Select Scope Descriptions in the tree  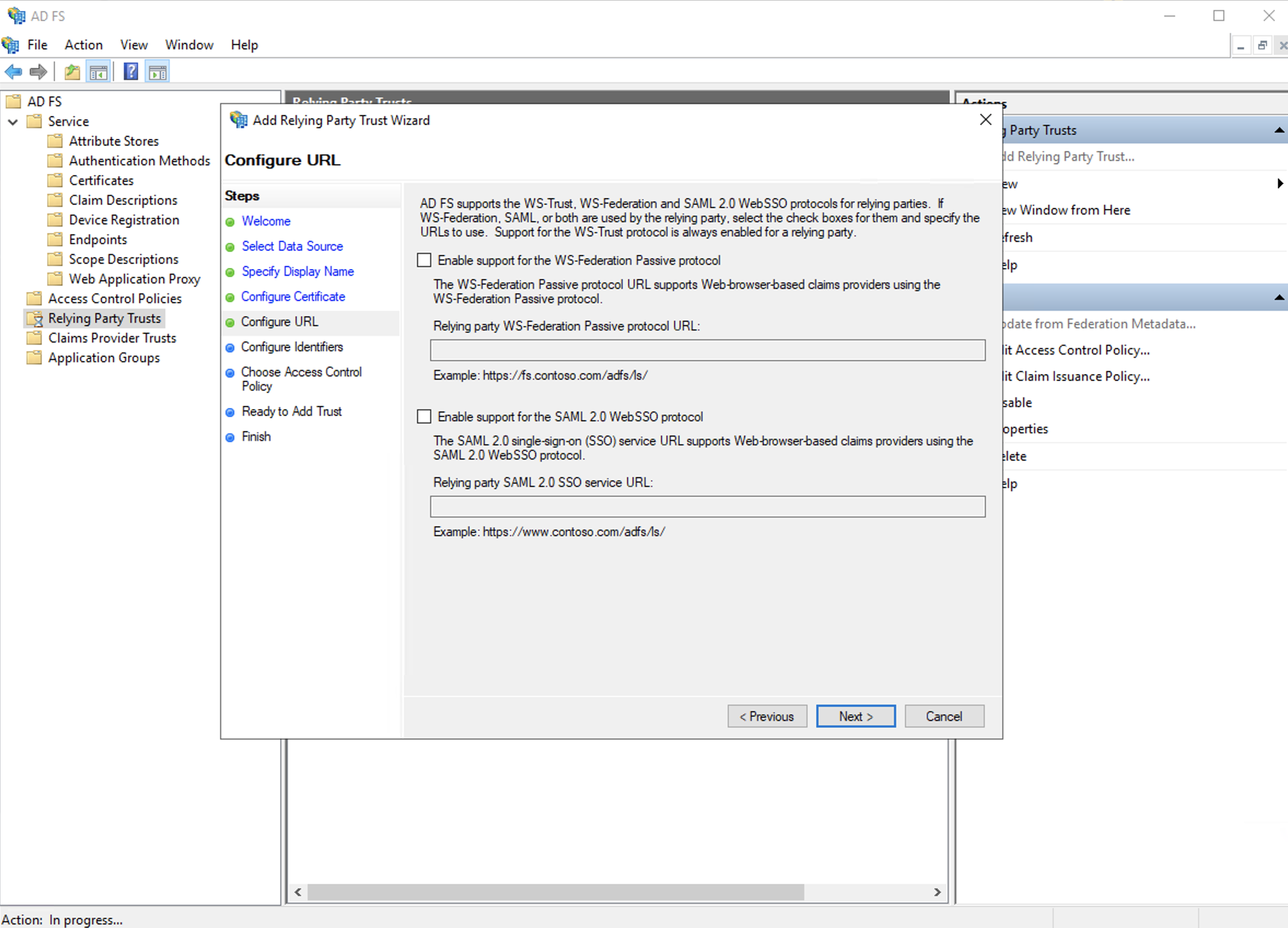click(123, 259)
